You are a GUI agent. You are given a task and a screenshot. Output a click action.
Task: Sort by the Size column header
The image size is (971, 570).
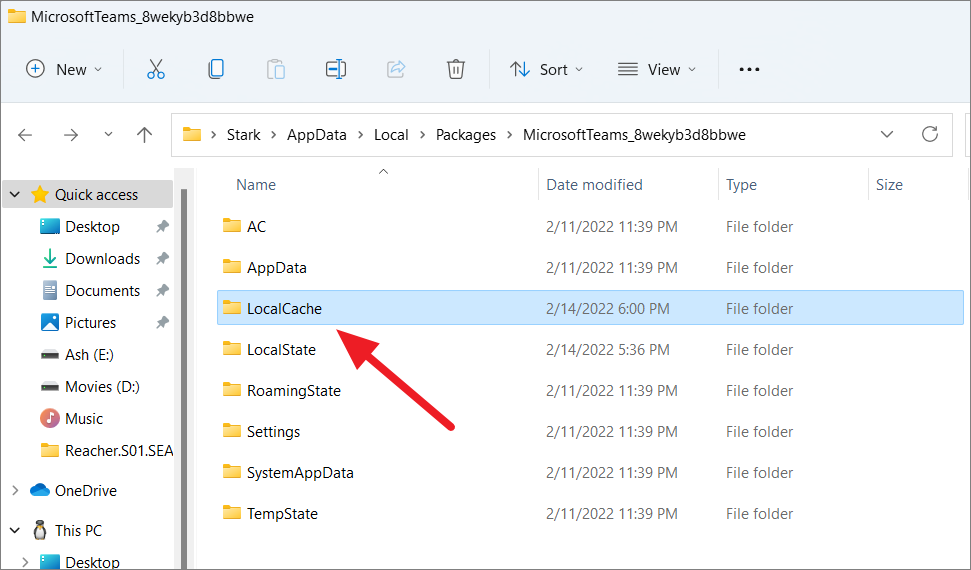(x=889, y=185)
